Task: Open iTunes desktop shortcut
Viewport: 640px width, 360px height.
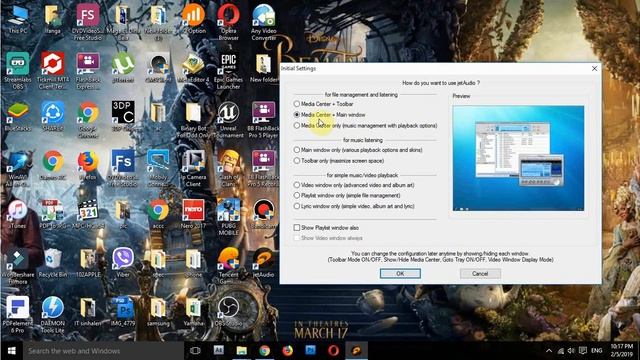Action: 18,214
